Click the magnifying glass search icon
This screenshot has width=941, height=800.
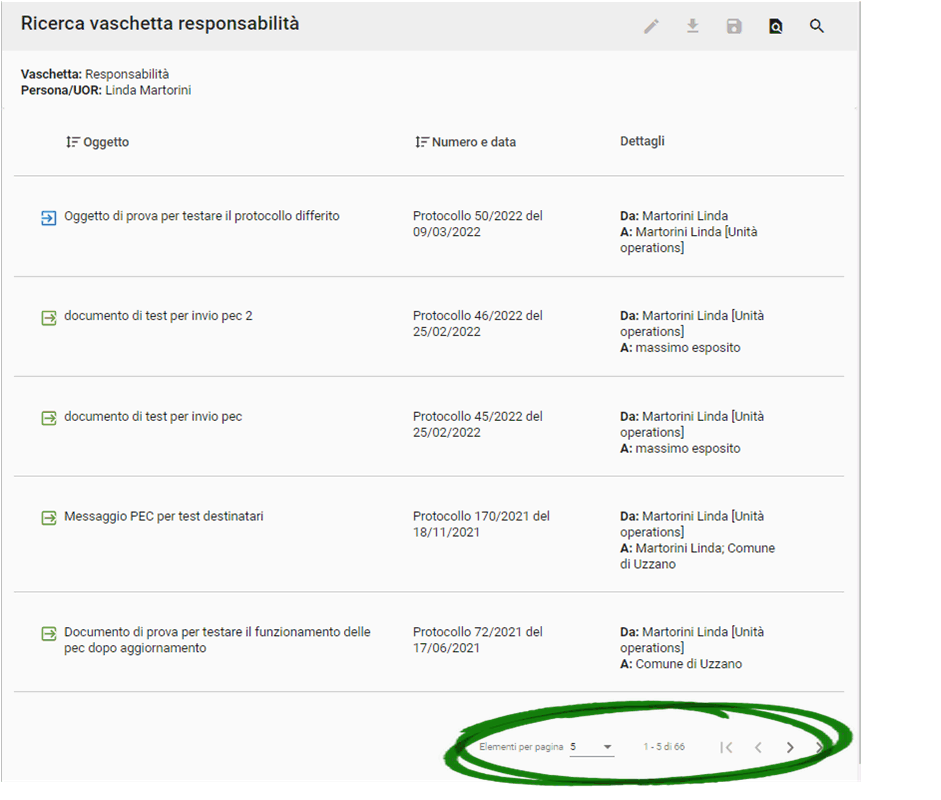point(817,26)
